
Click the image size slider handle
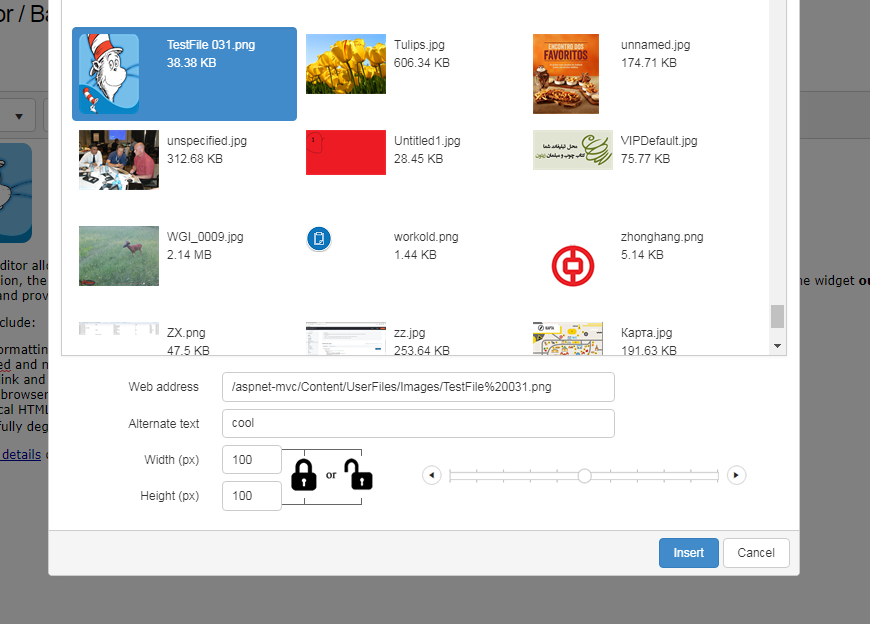(584, 475)
